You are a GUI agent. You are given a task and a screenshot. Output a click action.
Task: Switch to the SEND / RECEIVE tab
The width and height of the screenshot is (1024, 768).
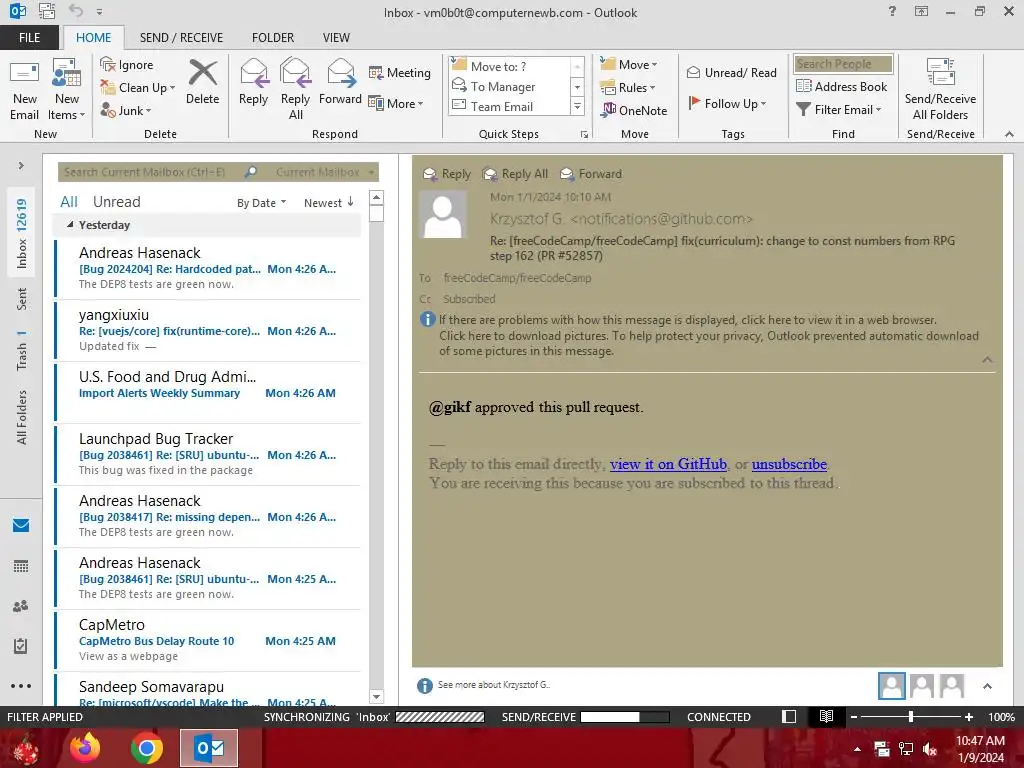coord(182,37)
